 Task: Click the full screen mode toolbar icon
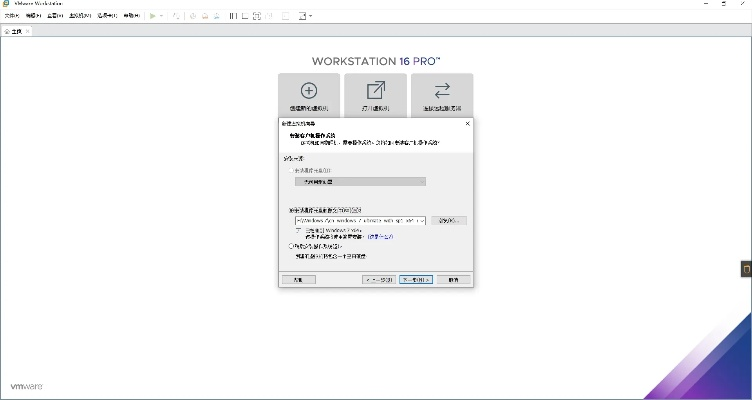pyautogui.click(x=258, y=16)
